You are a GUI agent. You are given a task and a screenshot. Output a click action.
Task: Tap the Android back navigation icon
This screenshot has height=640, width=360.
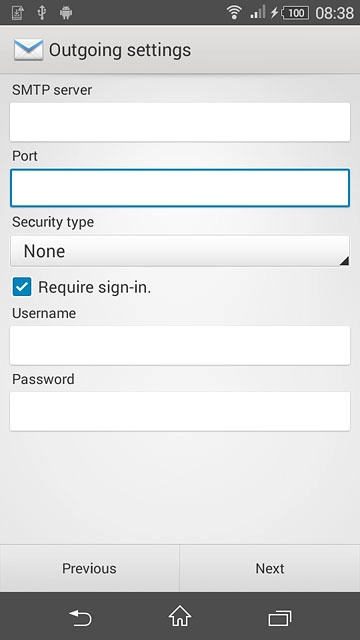[x=80, y=617]
